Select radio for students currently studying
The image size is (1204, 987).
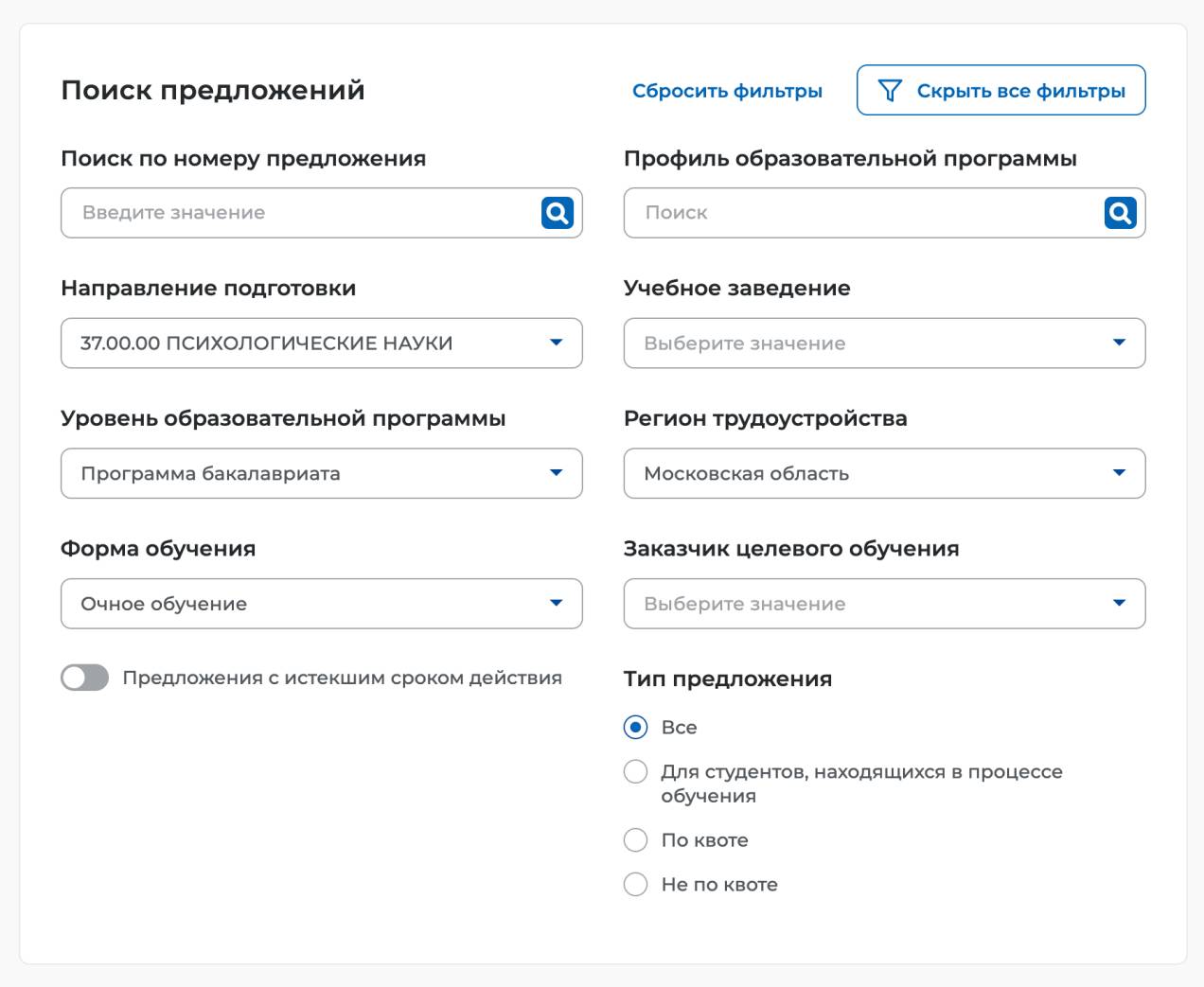635,771
